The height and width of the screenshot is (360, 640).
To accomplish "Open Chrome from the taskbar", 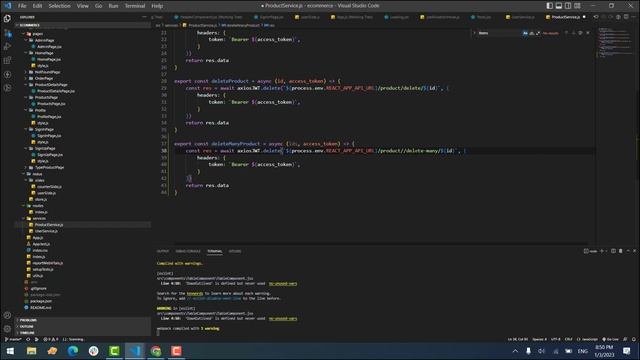I will click(156, 351).
